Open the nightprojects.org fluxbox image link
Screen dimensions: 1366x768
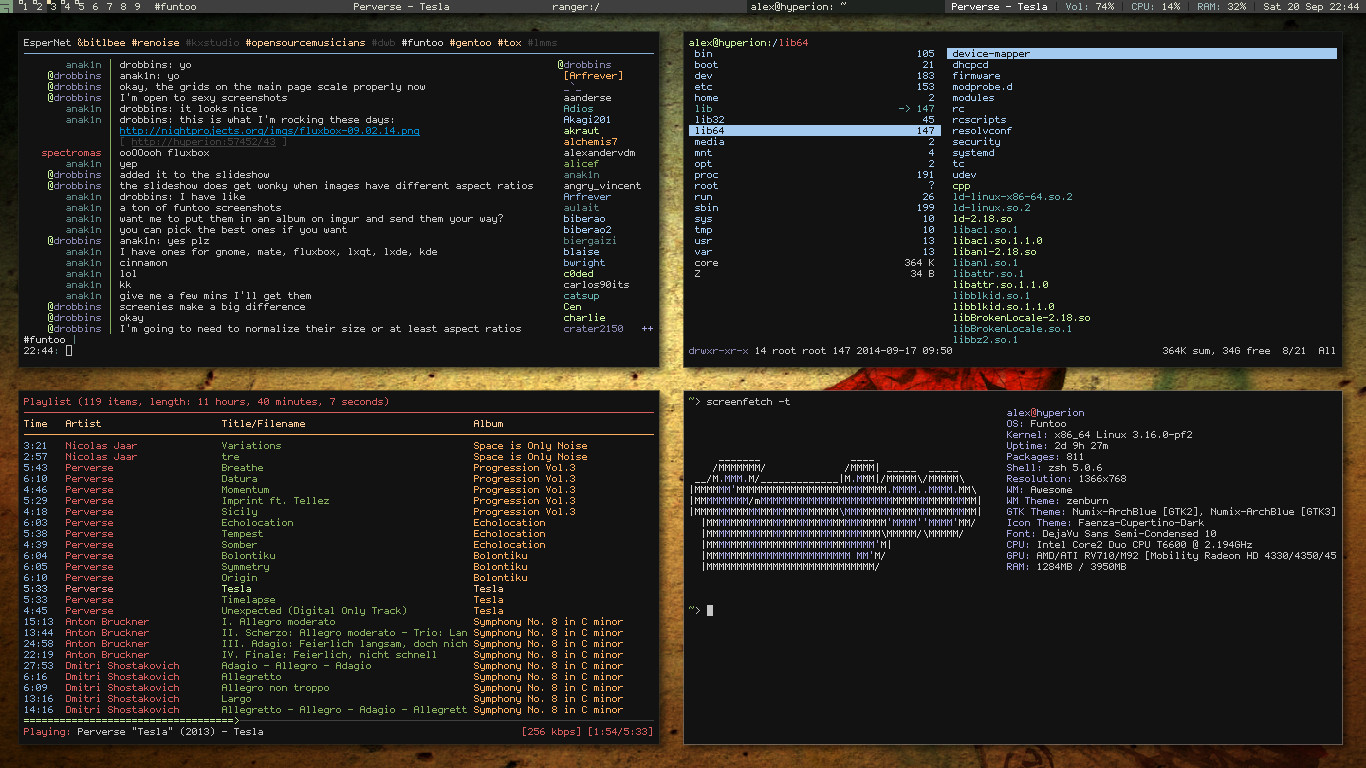coord(269,131)
